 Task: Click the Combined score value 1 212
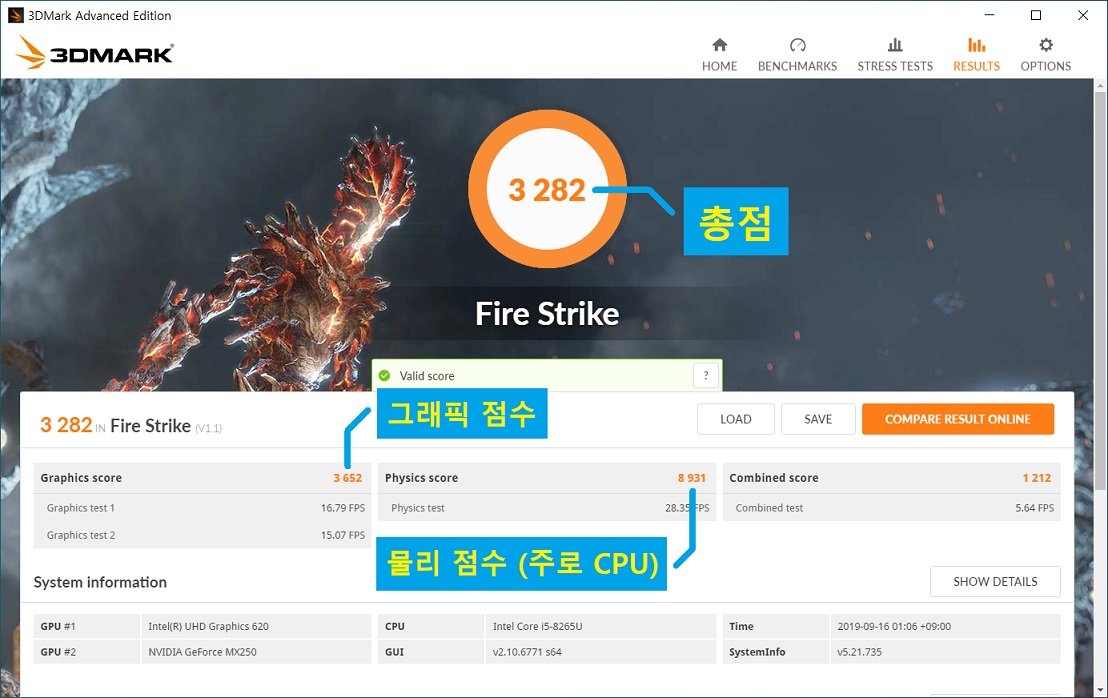click(1036, 478)
